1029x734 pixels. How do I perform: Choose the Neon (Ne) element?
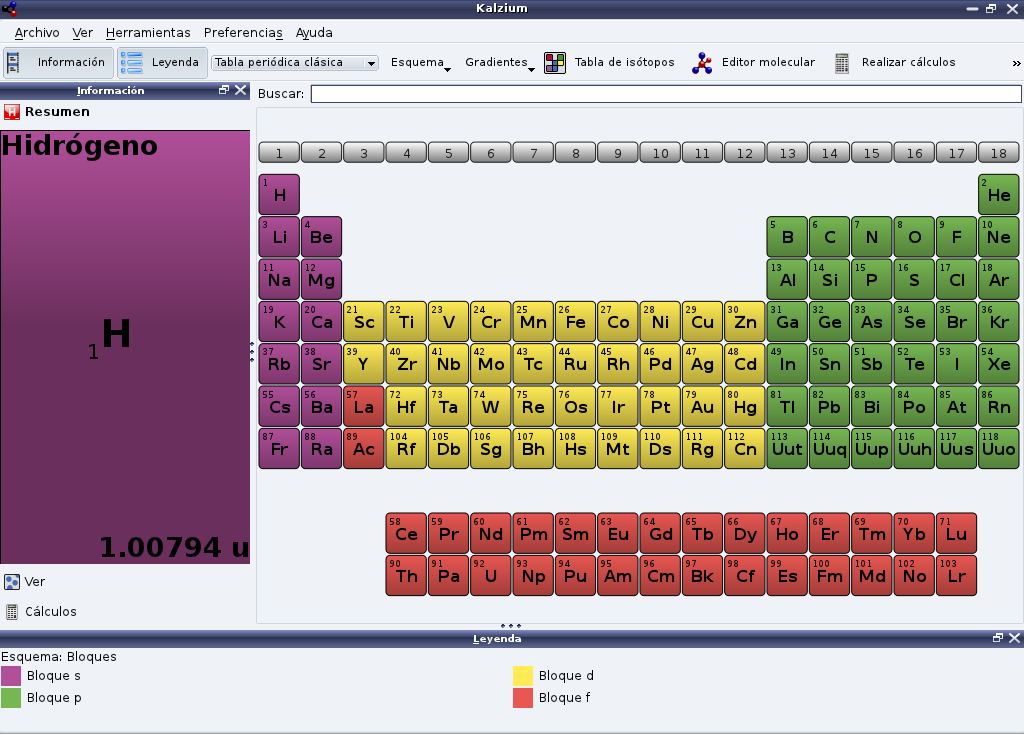pyautogui.click(x=999, y=237)
